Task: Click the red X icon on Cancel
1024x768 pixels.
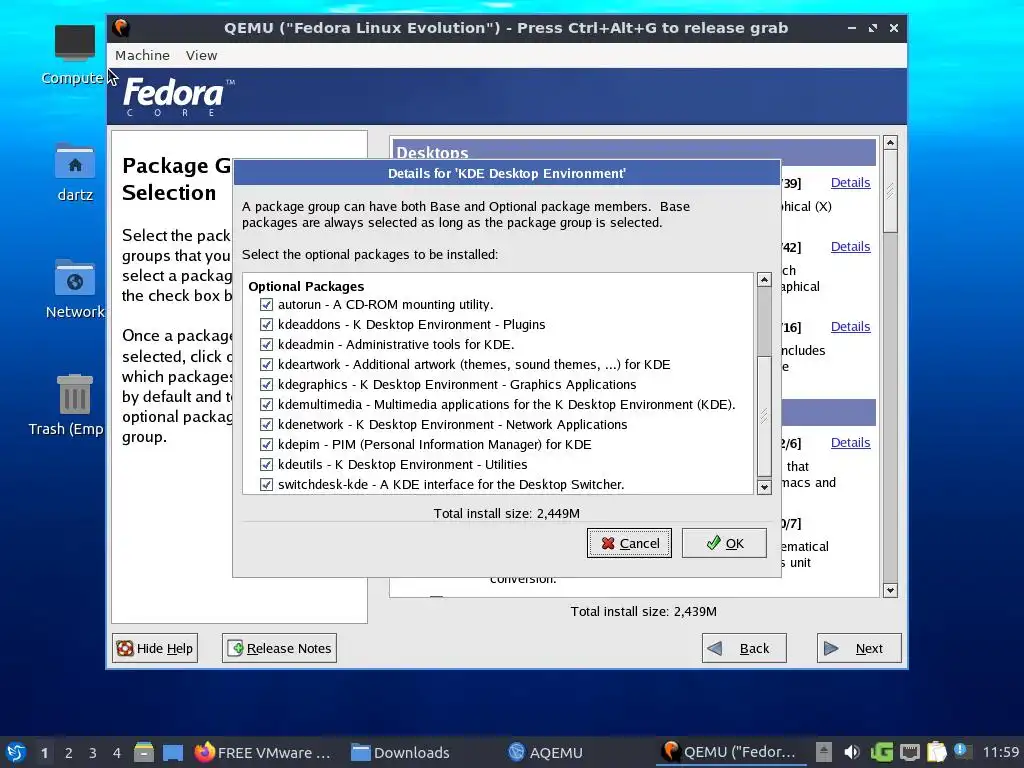Action: click(x=608, y=543)
